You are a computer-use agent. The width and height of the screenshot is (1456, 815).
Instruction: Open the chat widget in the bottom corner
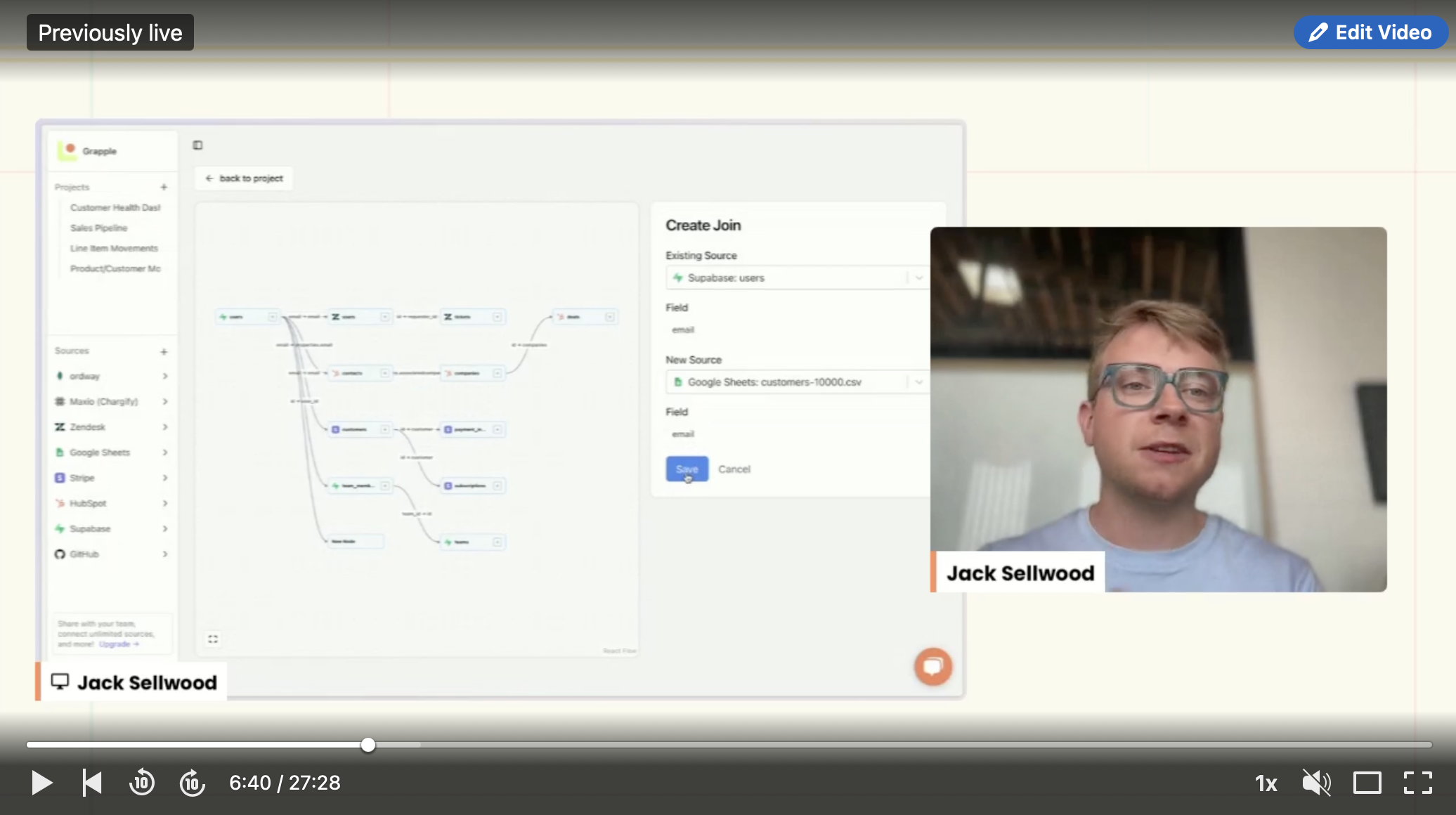coord(932,667)
